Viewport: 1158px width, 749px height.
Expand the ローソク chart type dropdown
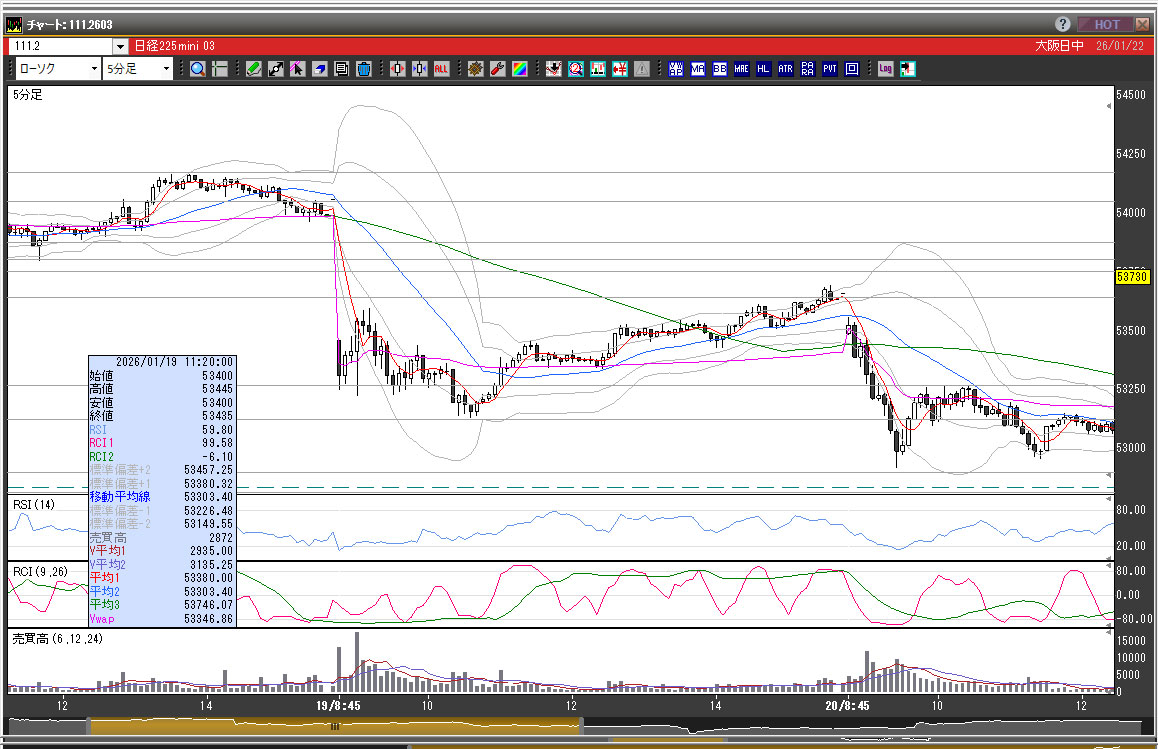point(94,69)
